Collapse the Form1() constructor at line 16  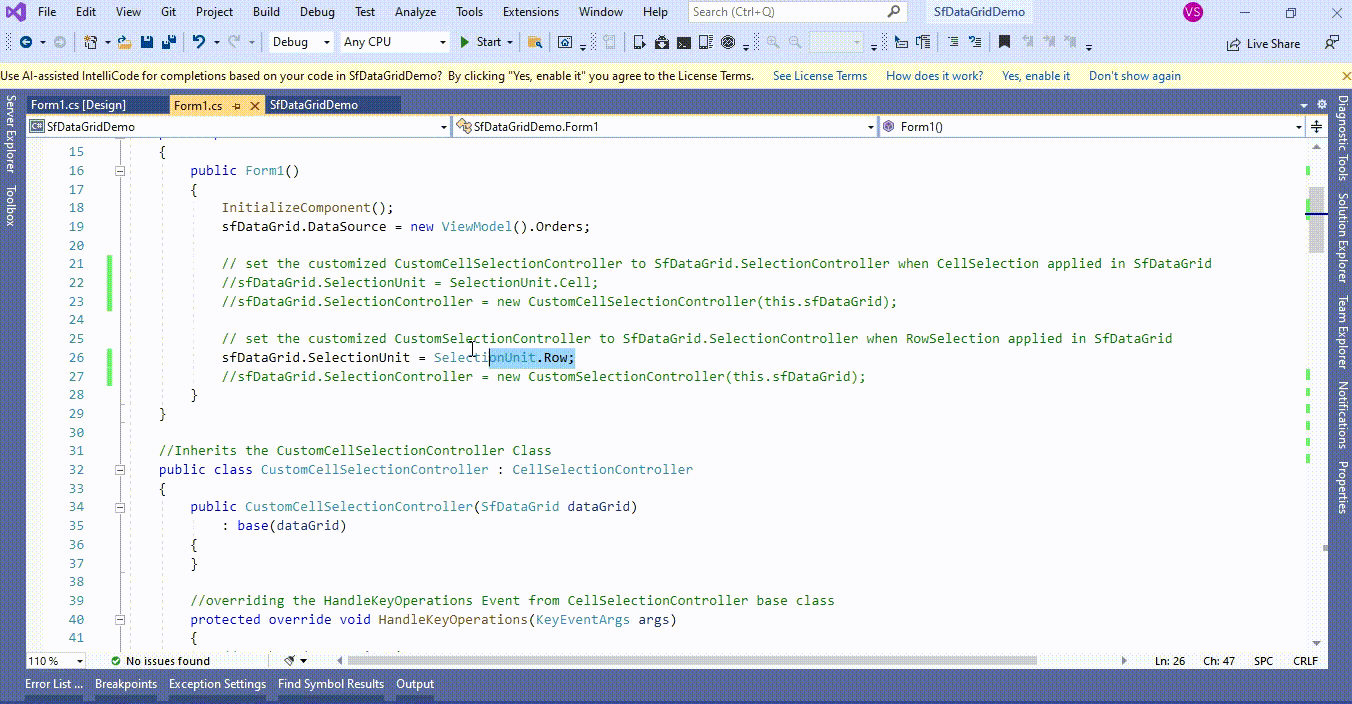click(x=120, y=171)
